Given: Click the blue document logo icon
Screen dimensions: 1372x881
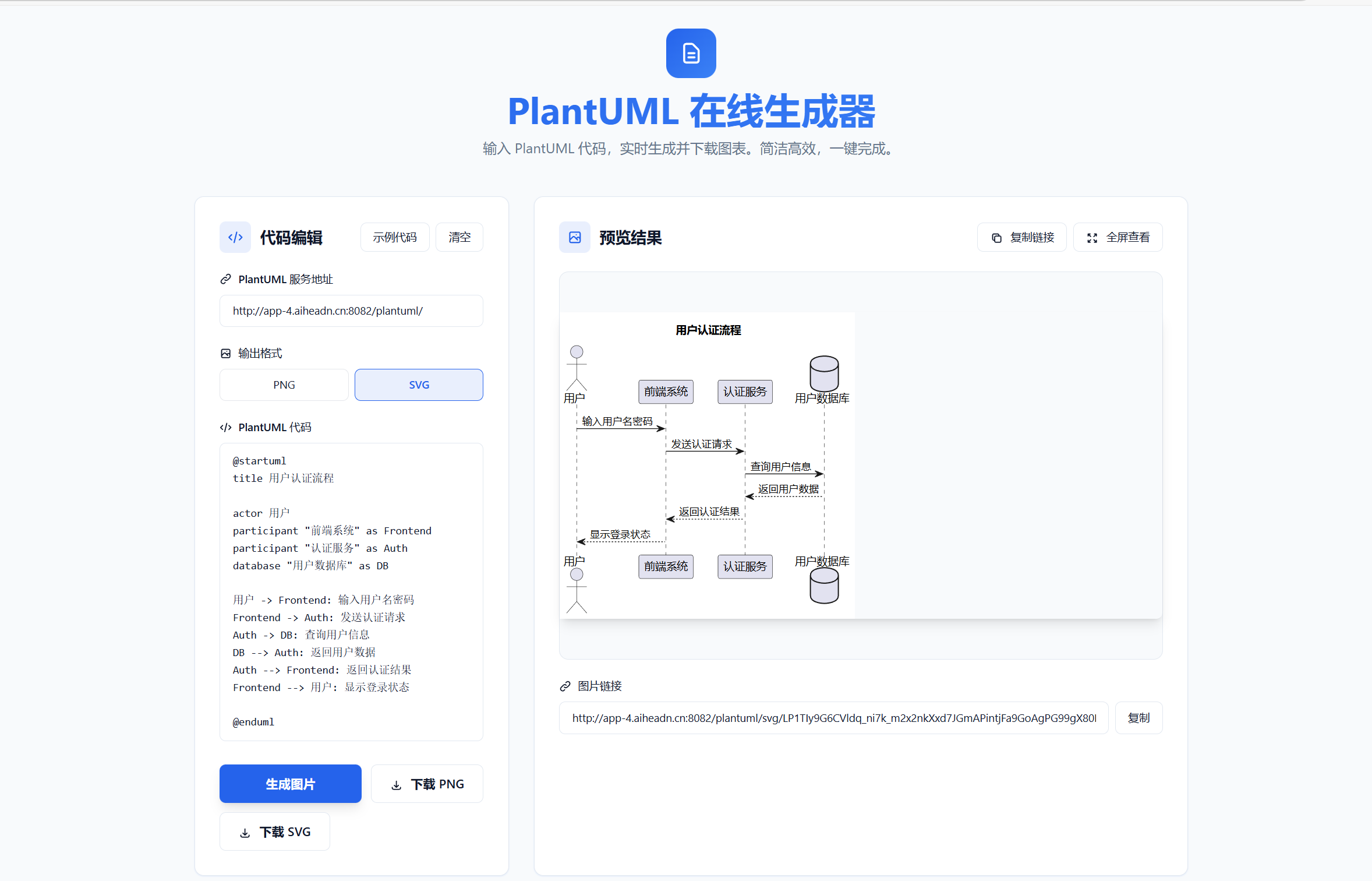Looking at the screenshot, I should [691, 54].
